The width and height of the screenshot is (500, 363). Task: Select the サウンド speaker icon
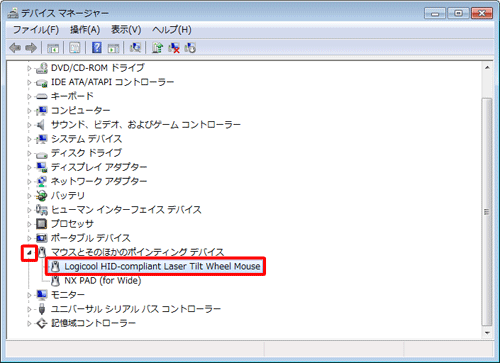coord(41,125)
